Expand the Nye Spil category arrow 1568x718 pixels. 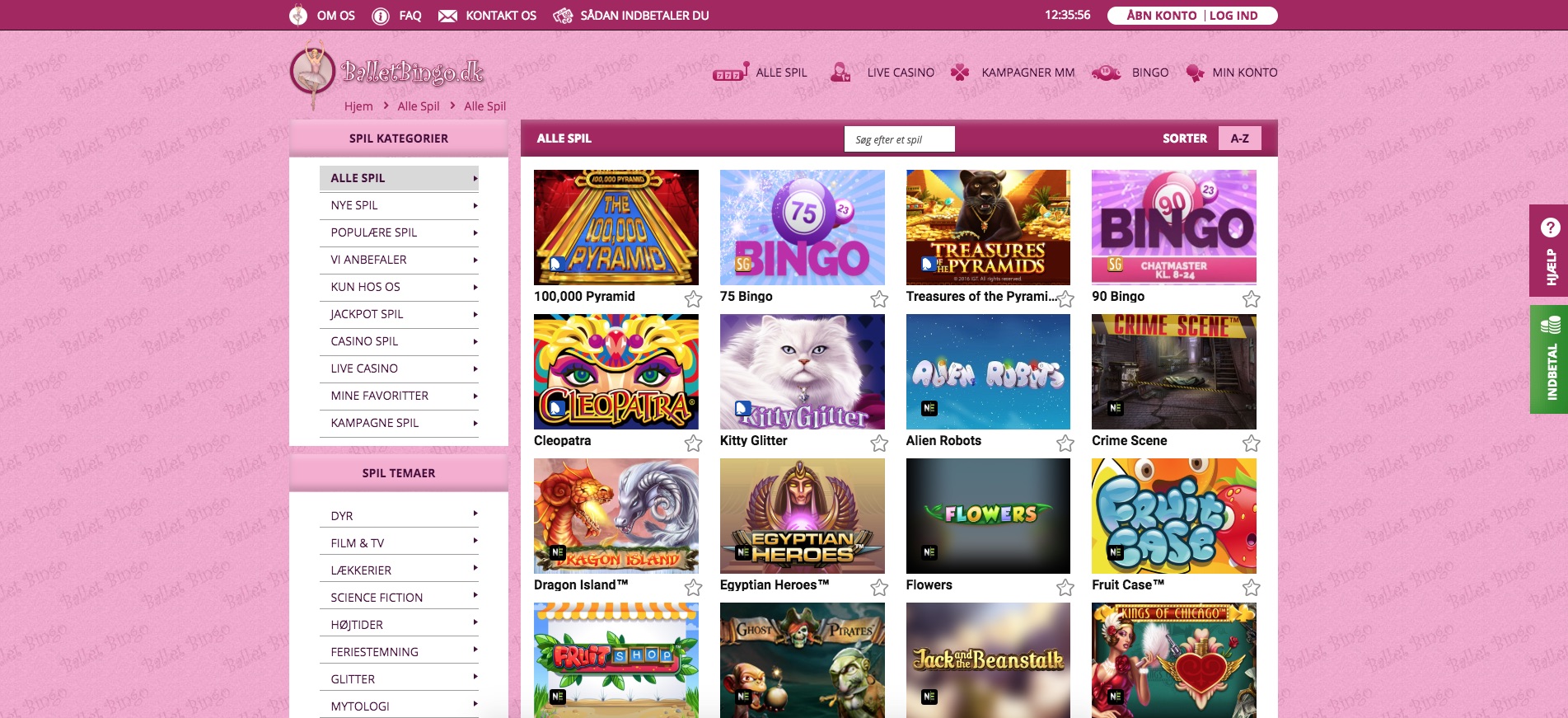(x=475, y=205)
